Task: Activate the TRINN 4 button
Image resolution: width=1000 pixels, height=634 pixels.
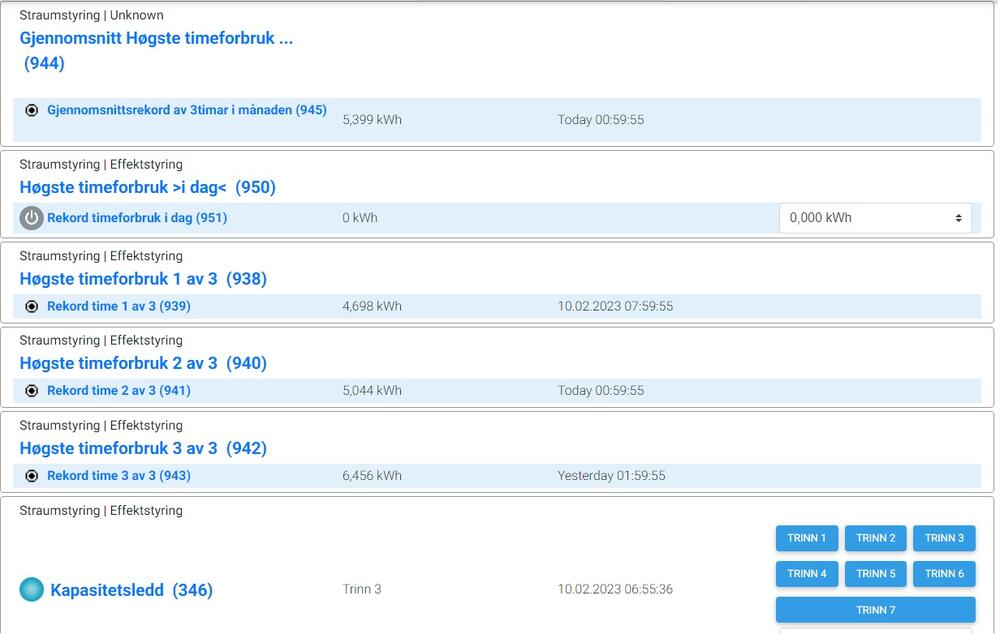Action: pos(806,574)
